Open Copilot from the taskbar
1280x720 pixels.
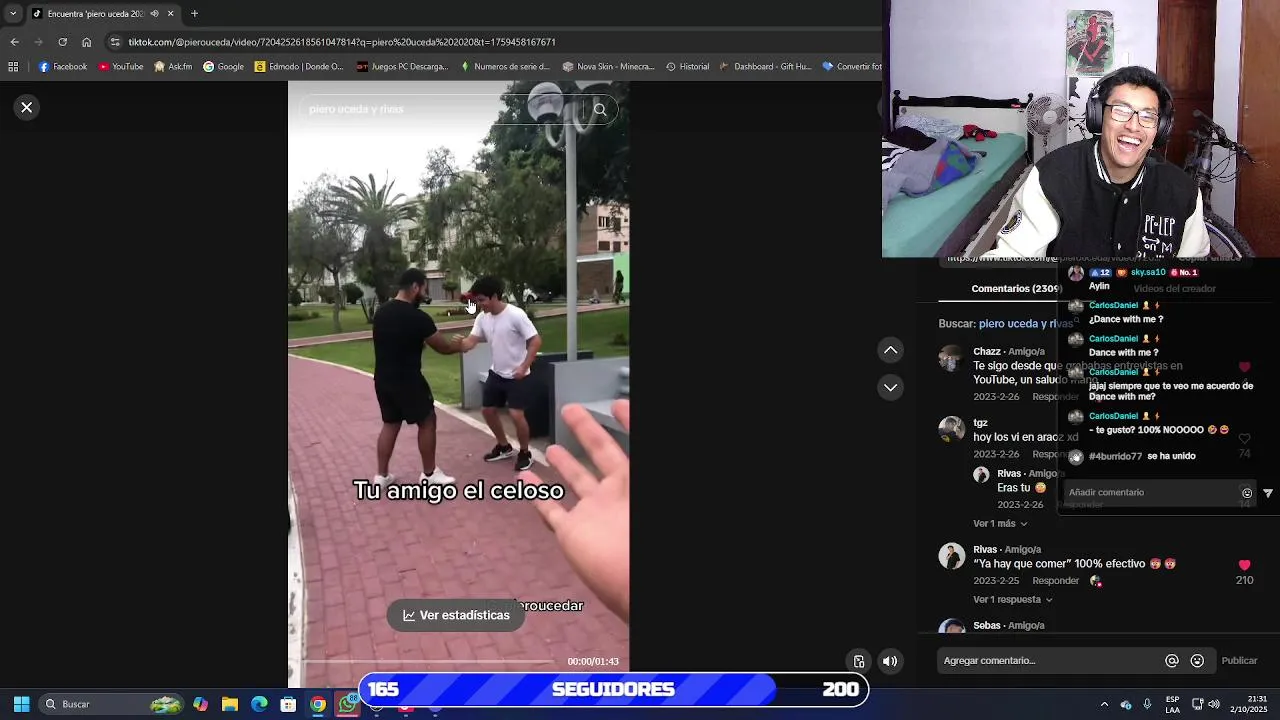coord(201,704)
